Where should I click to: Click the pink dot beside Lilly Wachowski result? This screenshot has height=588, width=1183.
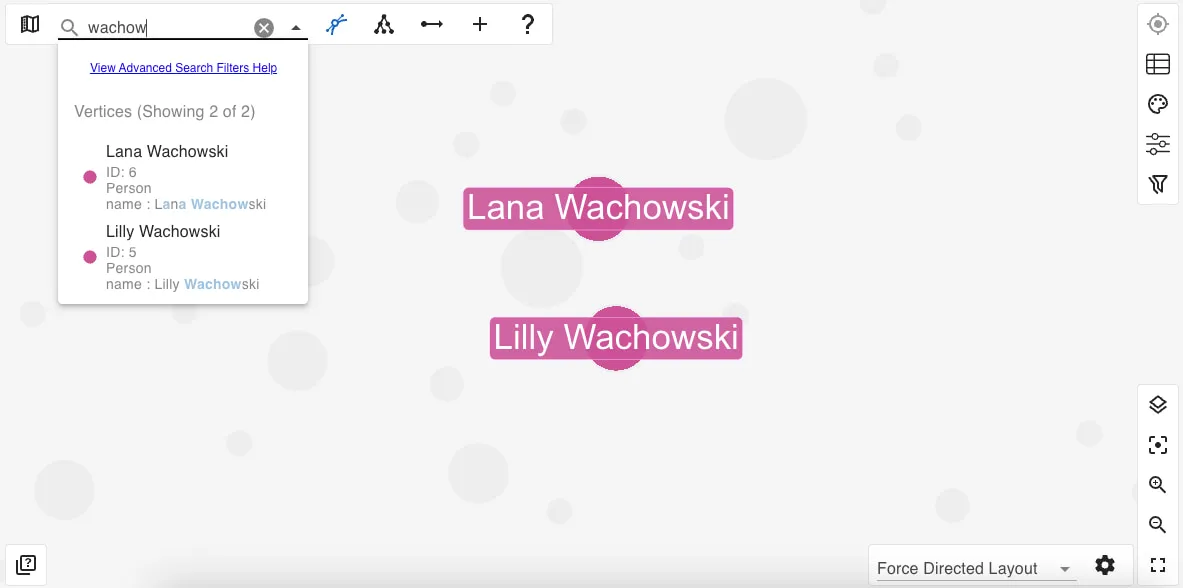click(90, 257)
